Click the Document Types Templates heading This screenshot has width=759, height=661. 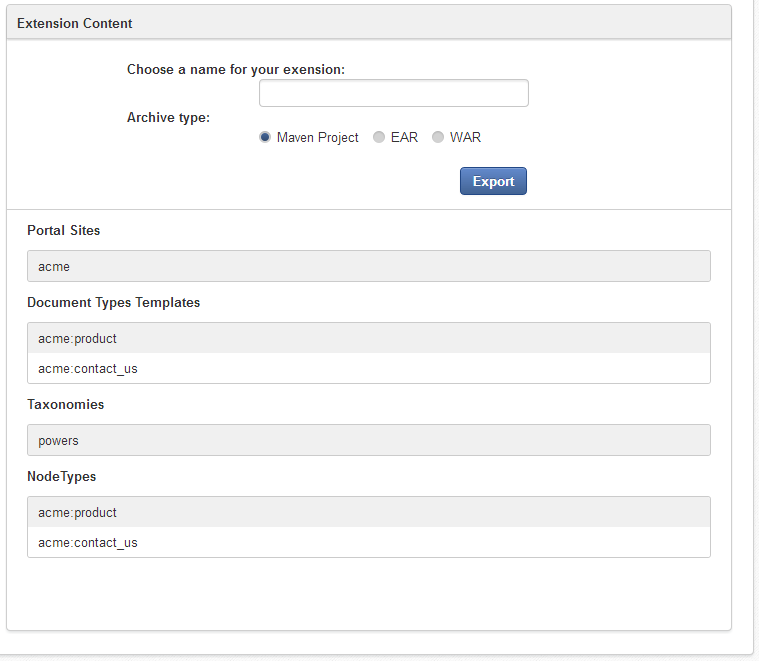[113, 302]
